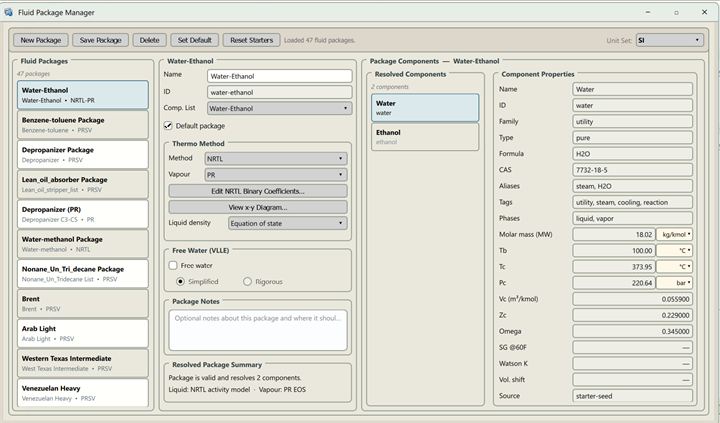
Task: Click the Tc value 373.95
Action: pos(613,266)
